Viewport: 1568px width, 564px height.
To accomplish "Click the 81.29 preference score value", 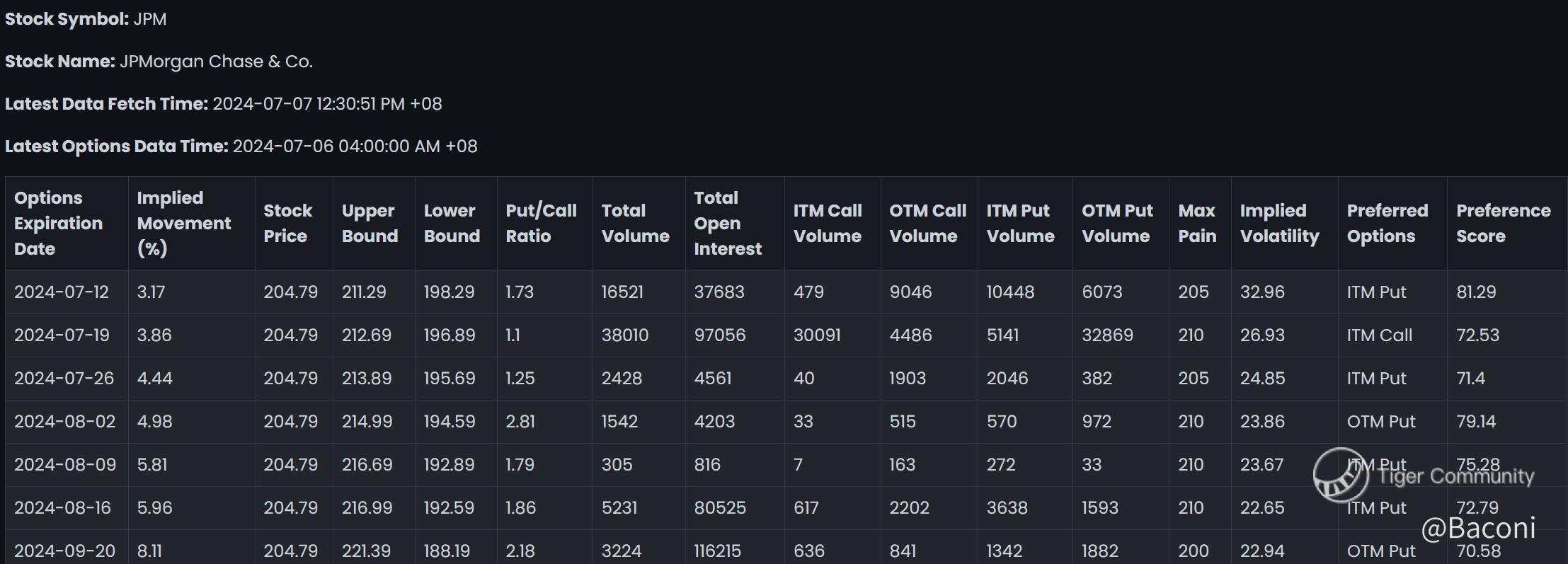I will pos(1476,292).
